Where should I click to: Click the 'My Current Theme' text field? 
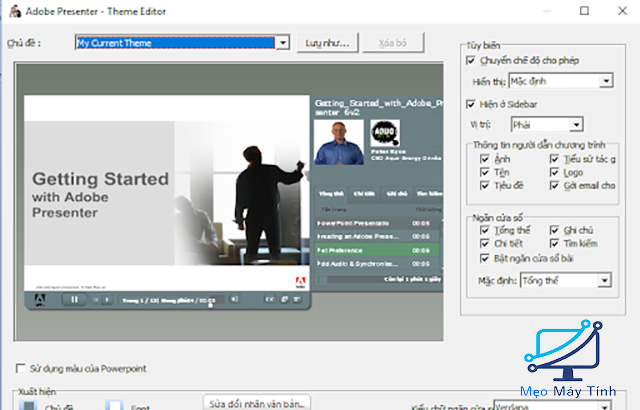[x=176, y=42]
